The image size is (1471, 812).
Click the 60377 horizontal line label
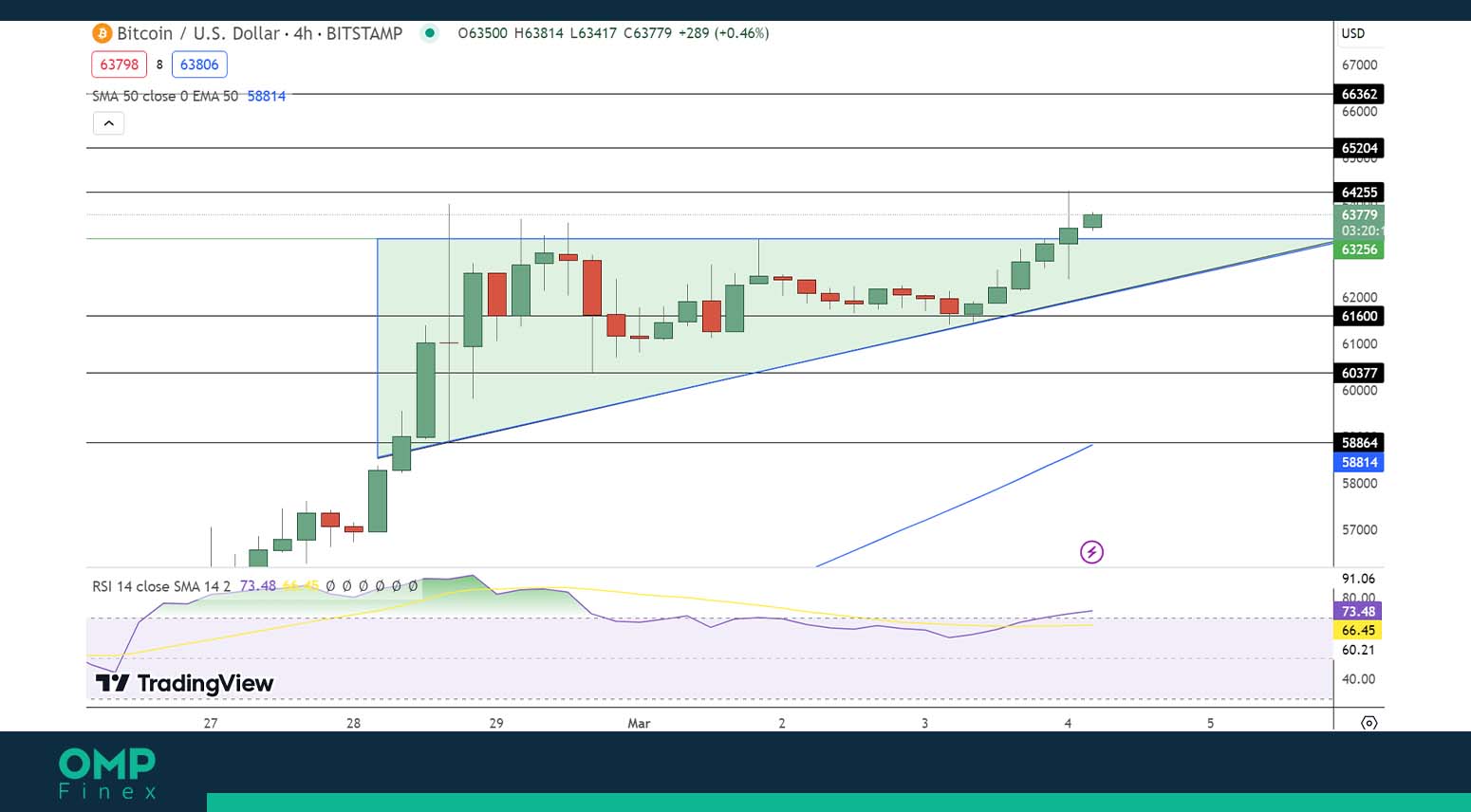point(1359,373)
